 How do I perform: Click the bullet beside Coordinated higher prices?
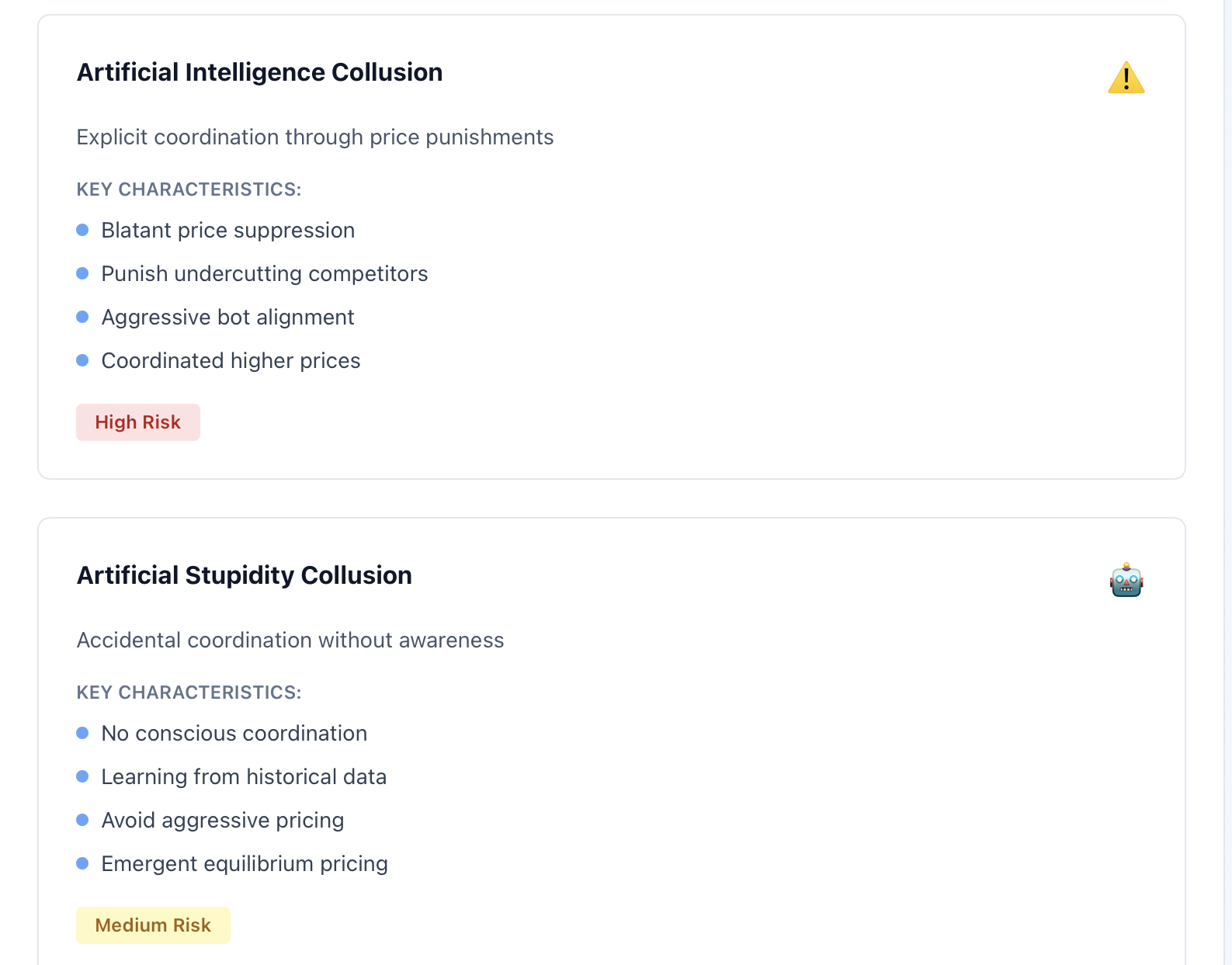click(82, 360)
